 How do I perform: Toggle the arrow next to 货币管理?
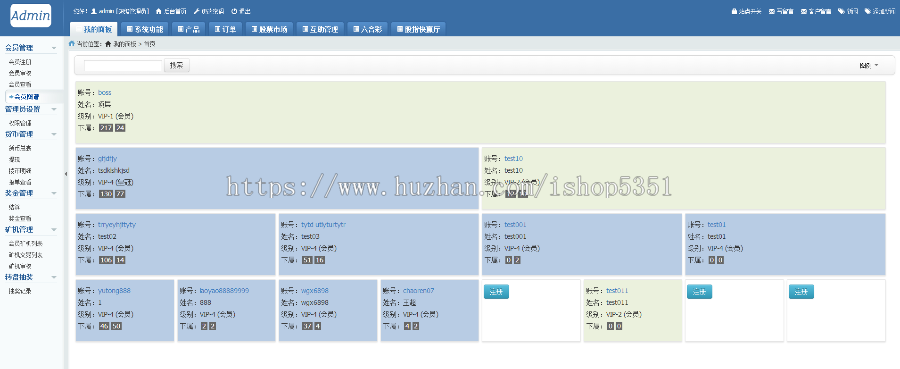pyautogui.click(x=54, y=134)
